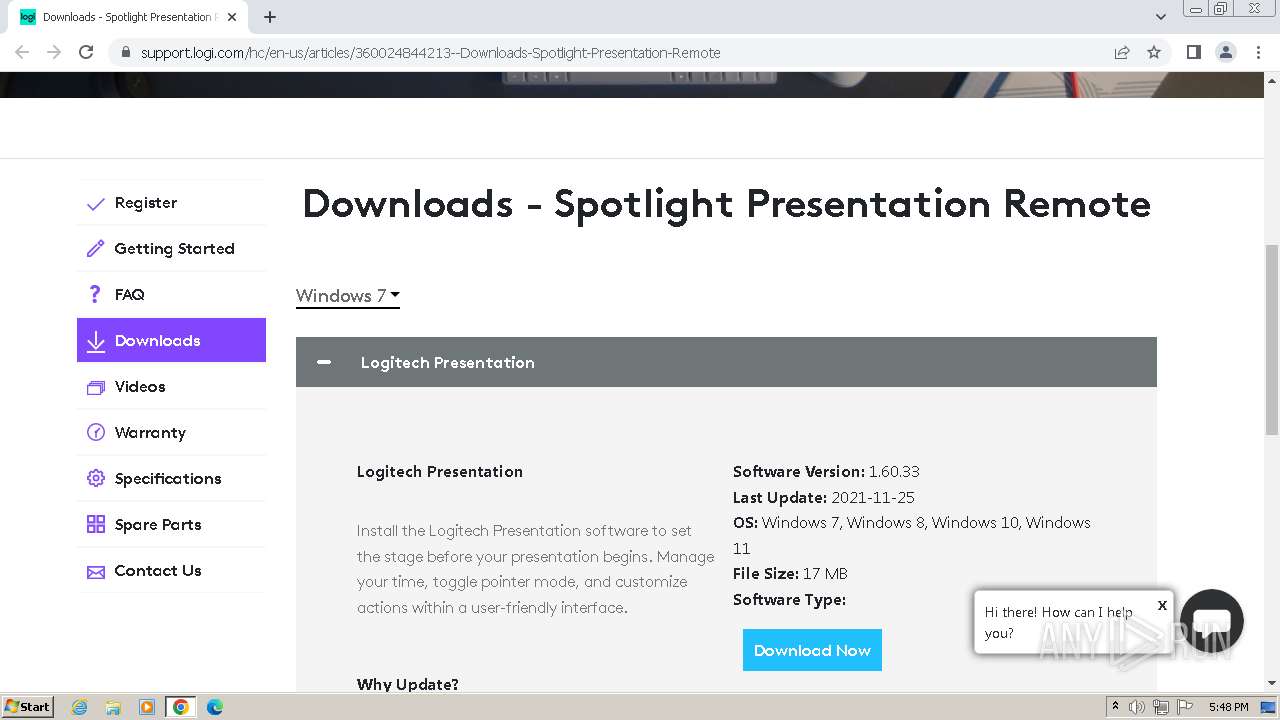Screen dimensions: 1280x720
Task: Click the Warranty icon in sidebar
Action: click(x=96, y=433)
